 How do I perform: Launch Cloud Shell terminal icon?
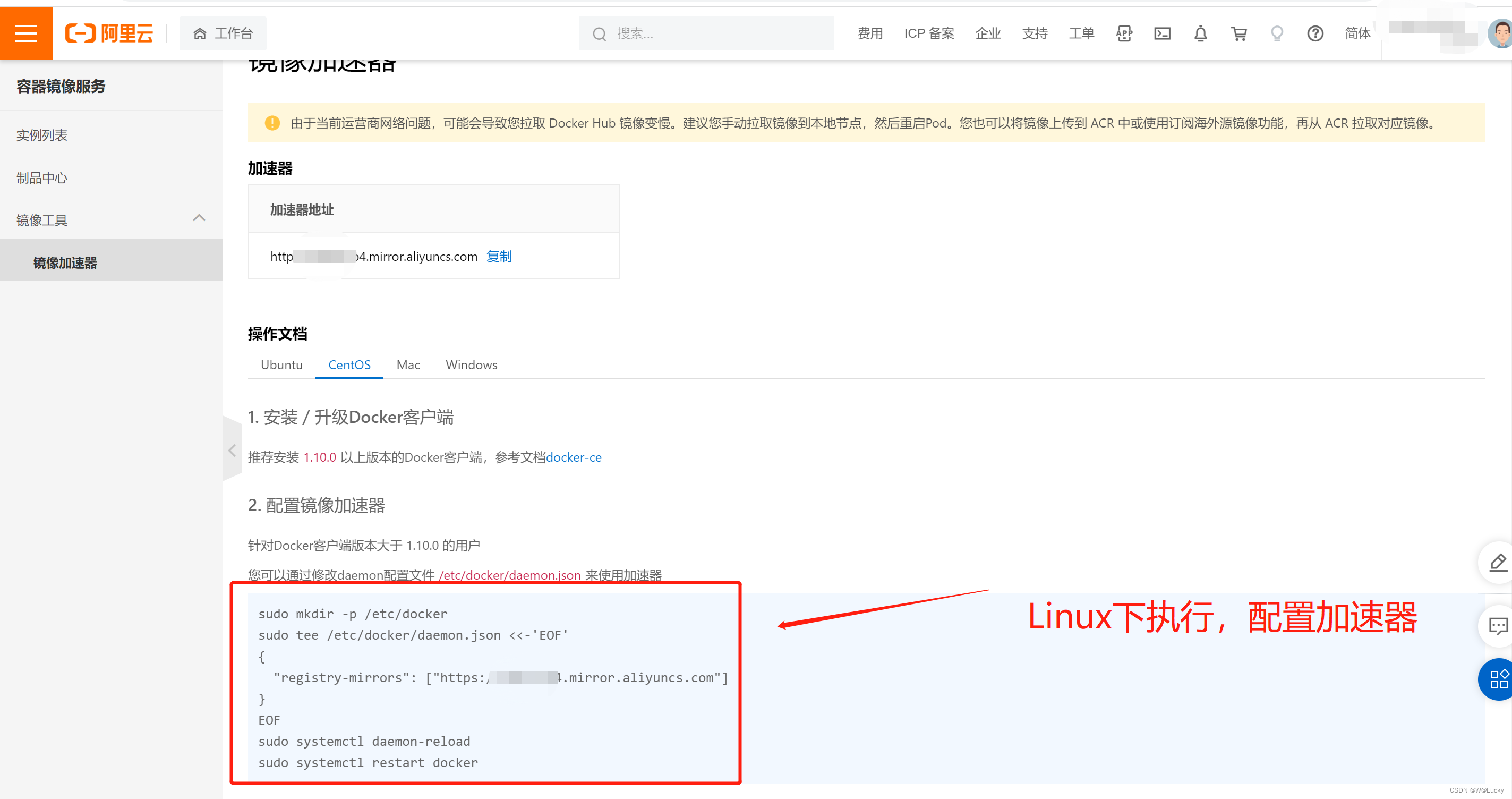tap(1161, 33)
